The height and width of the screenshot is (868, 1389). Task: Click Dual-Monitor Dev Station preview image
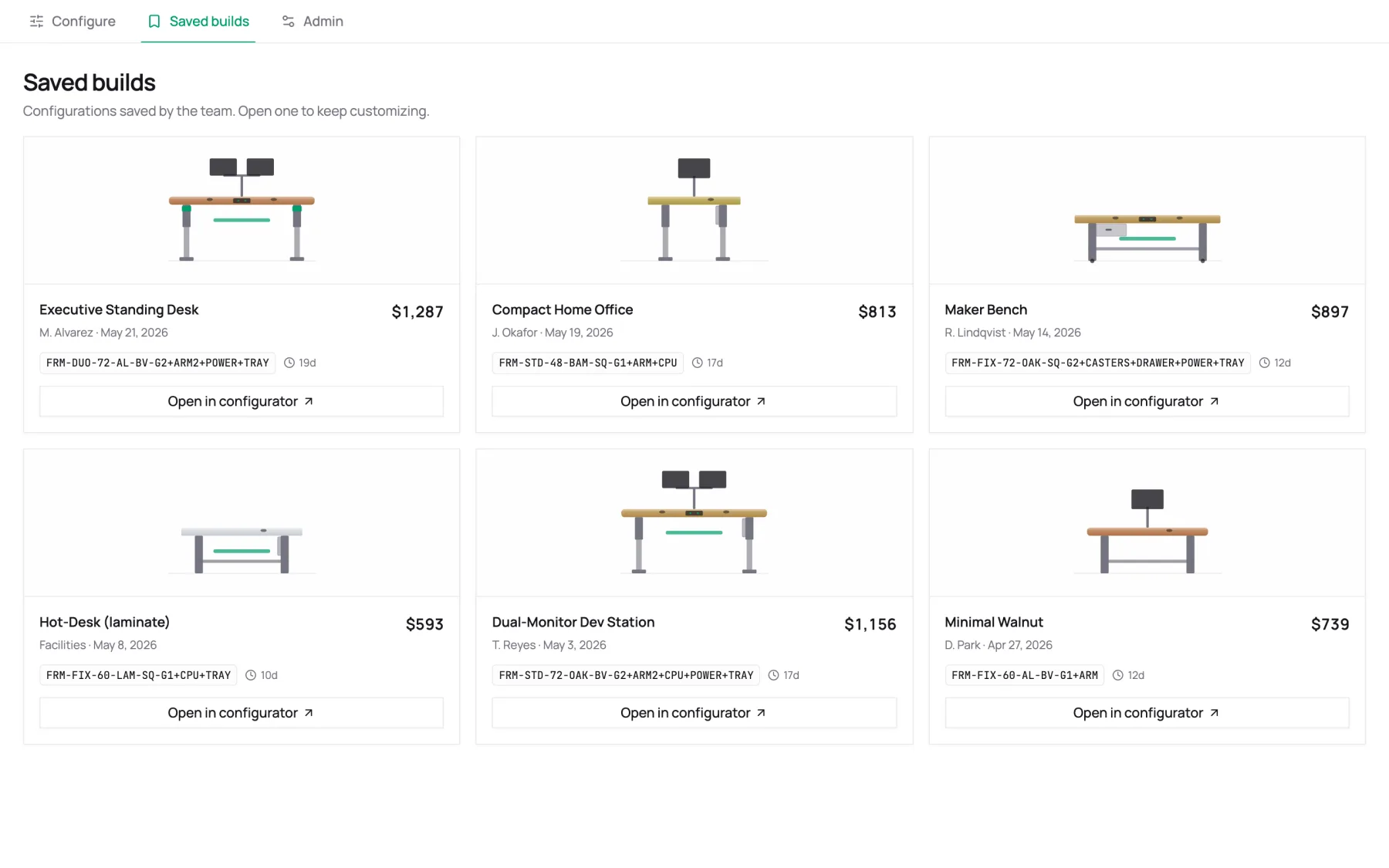pos(694,523)
